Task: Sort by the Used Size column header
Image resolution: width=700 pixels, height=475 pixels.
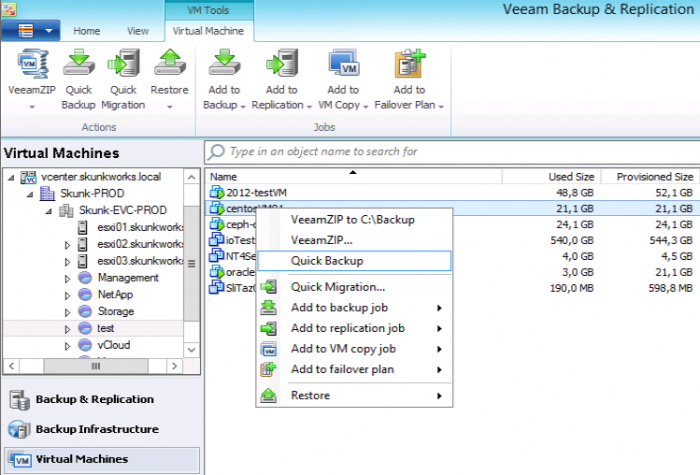Action: pos(552,177)
